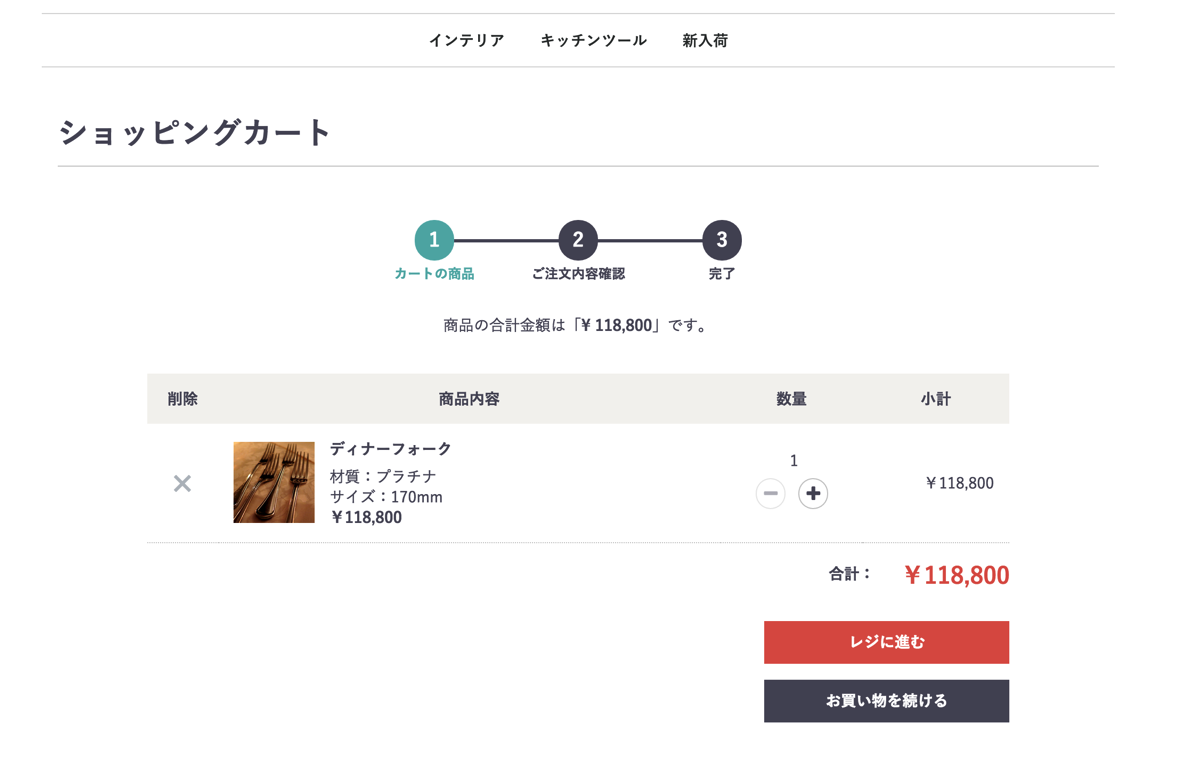This screenshot has width=1196, height=760.
Task: Click the minus icon to decrease quantity
Action: (x=770, y=493)
